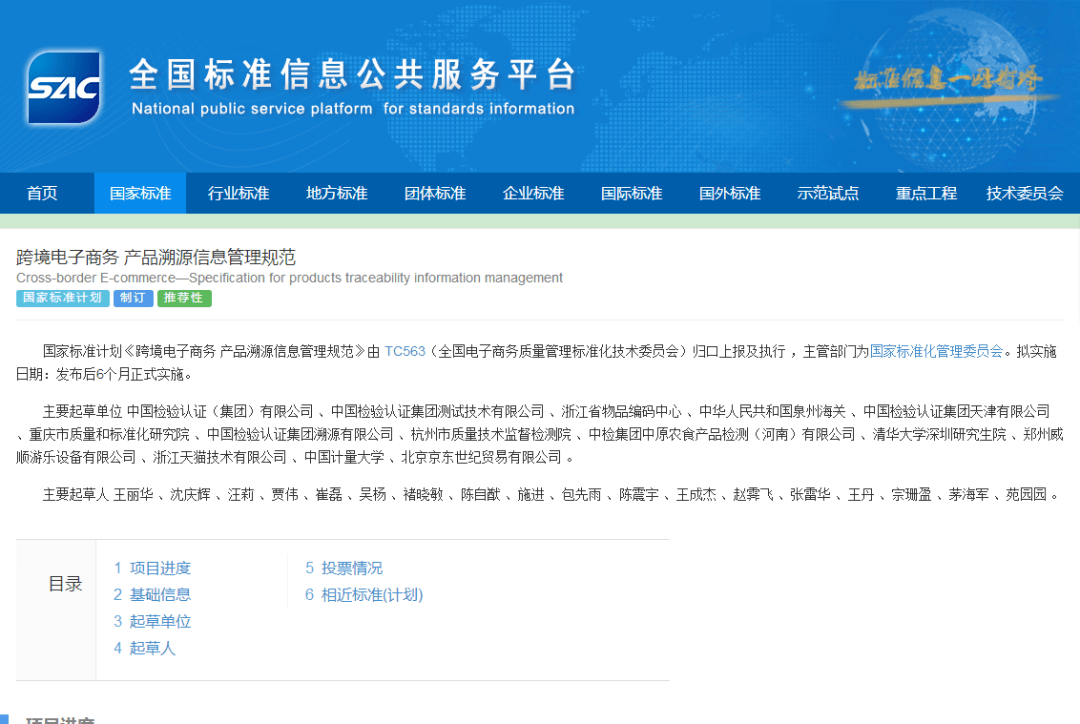Click drafter name 苑园园
Screen dimensions: 1080x724
coord(1026,495)
